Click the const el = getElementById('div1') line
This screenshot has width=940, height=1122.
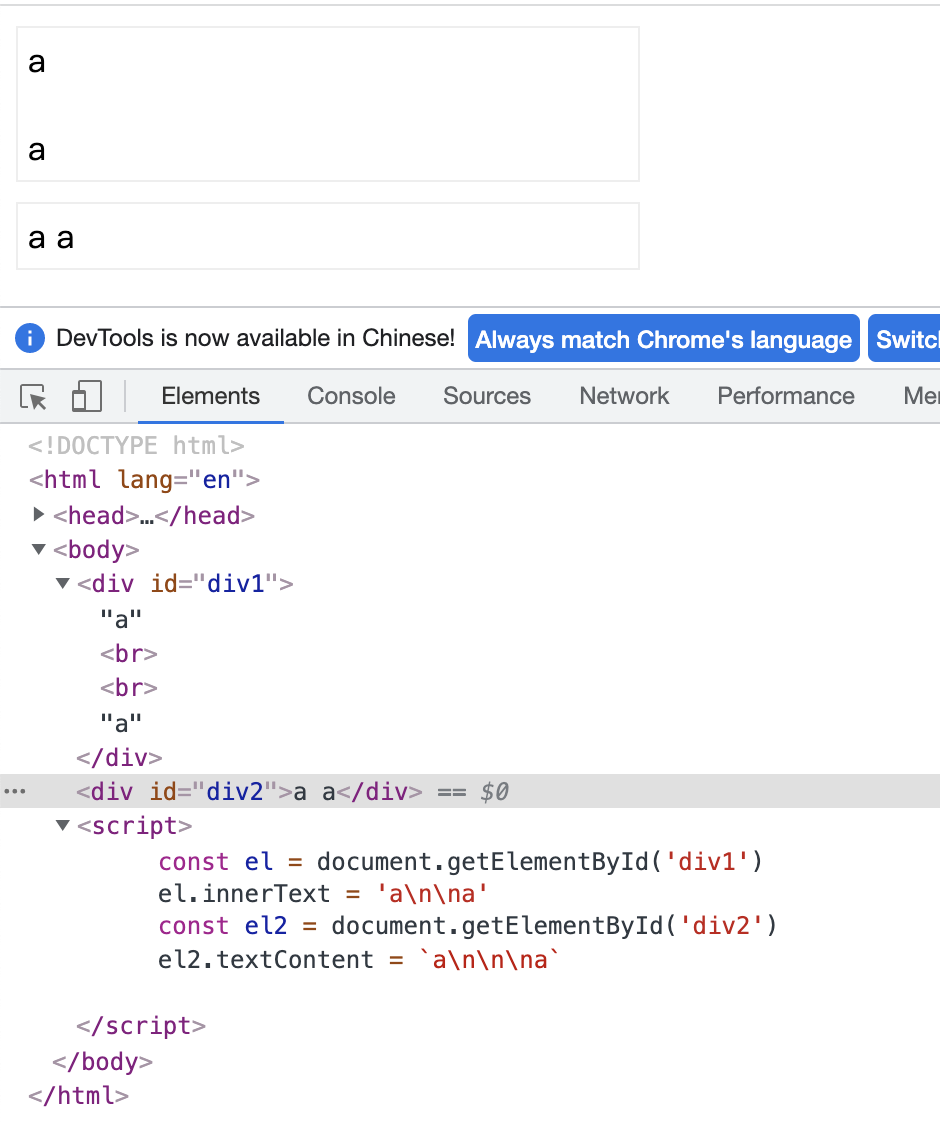[x=461, y=861]
